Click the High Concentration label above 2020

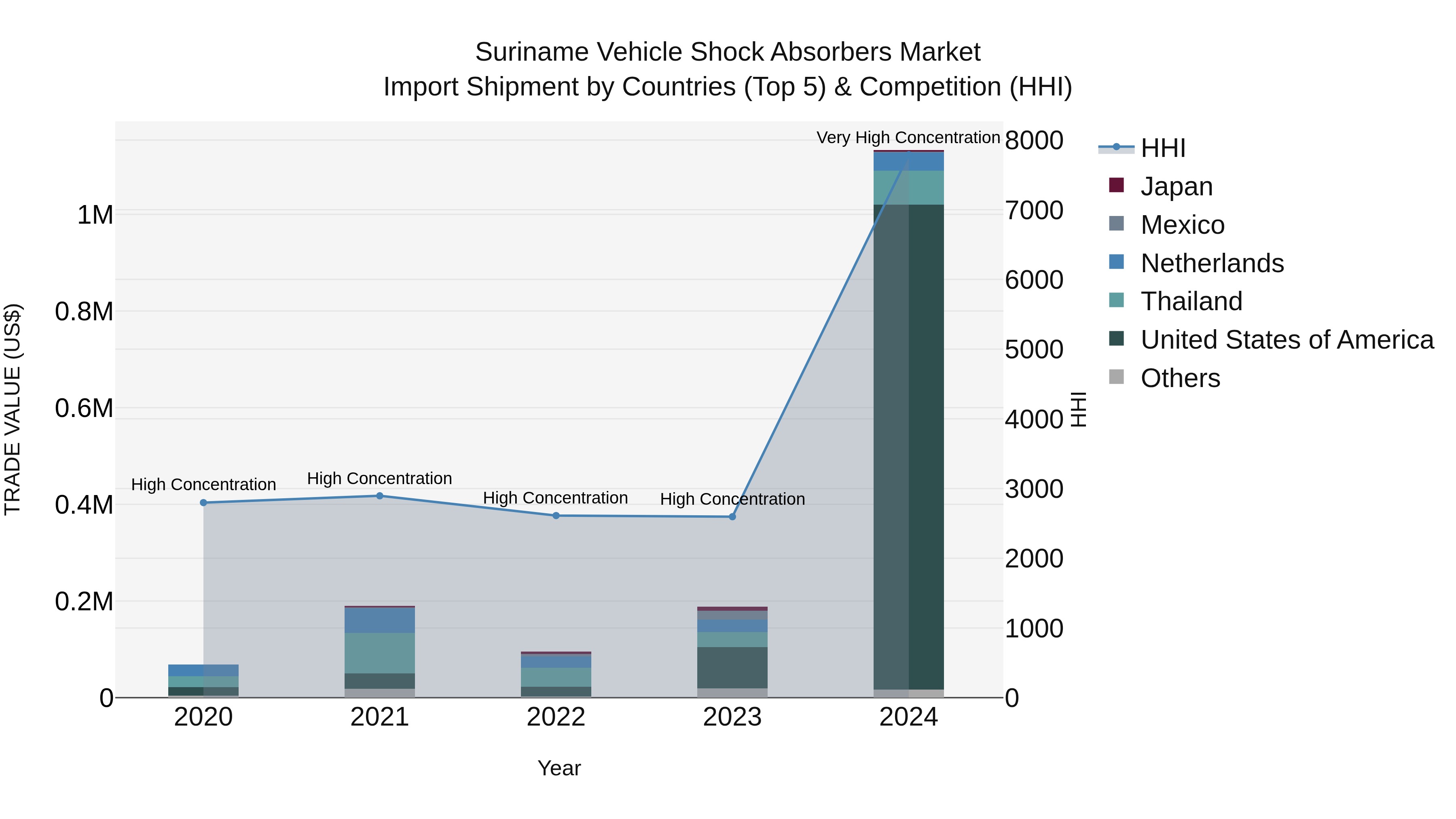pos(203,485)
